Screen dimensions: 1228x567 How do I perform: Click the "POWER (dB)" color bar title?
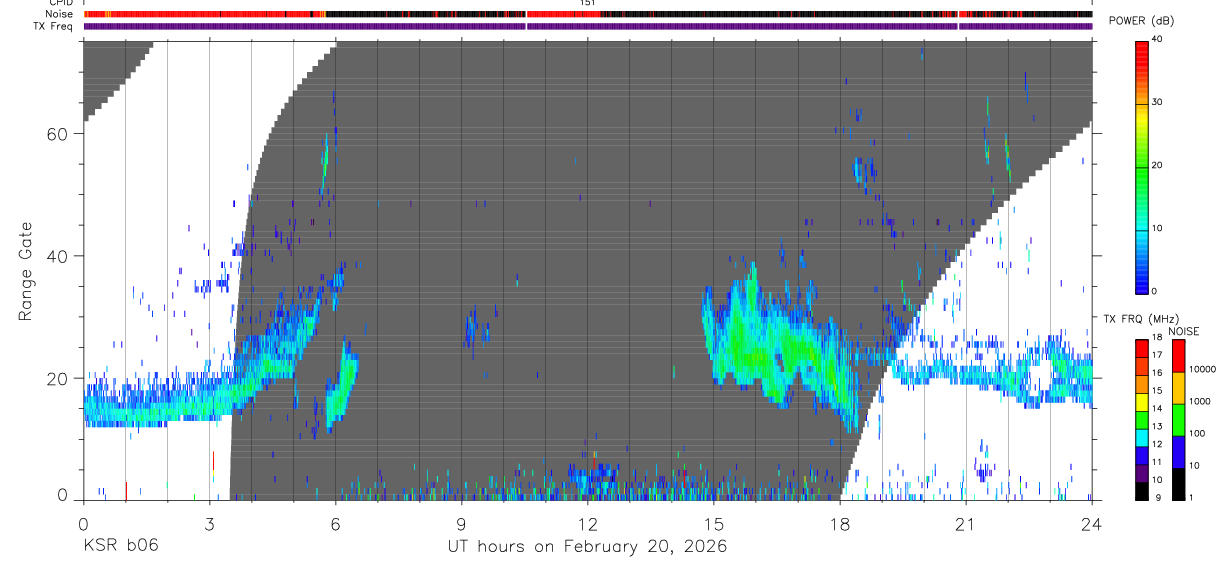[x=1141, y=21]
